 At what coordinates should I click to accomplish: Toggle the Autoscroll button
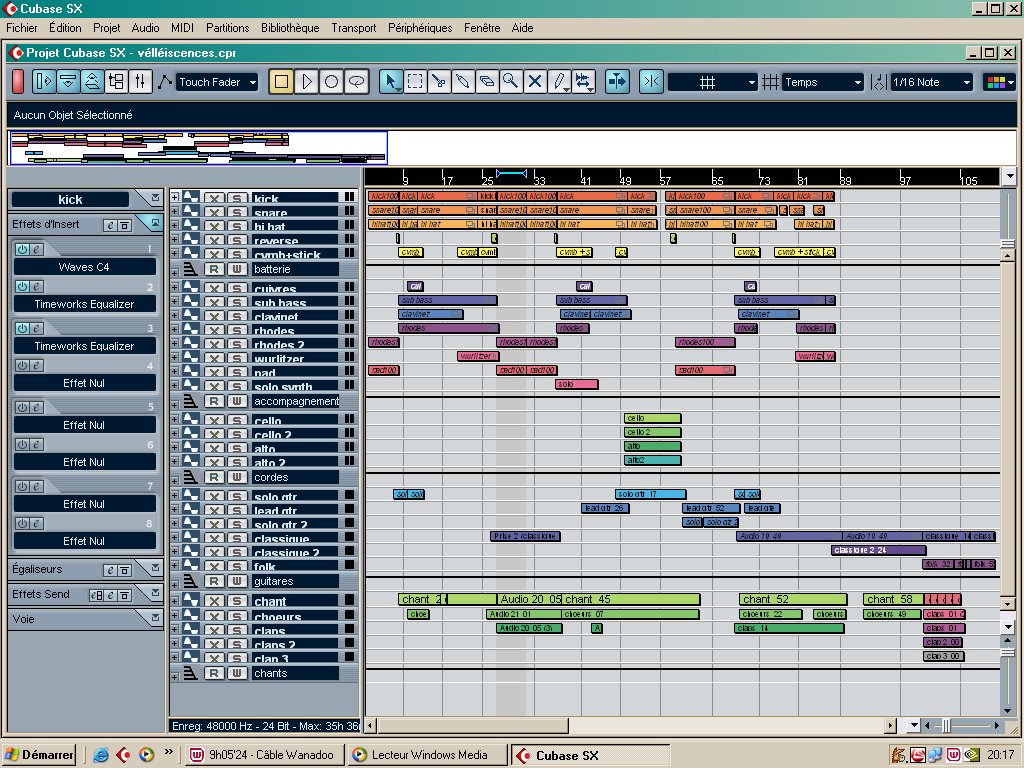617,82
